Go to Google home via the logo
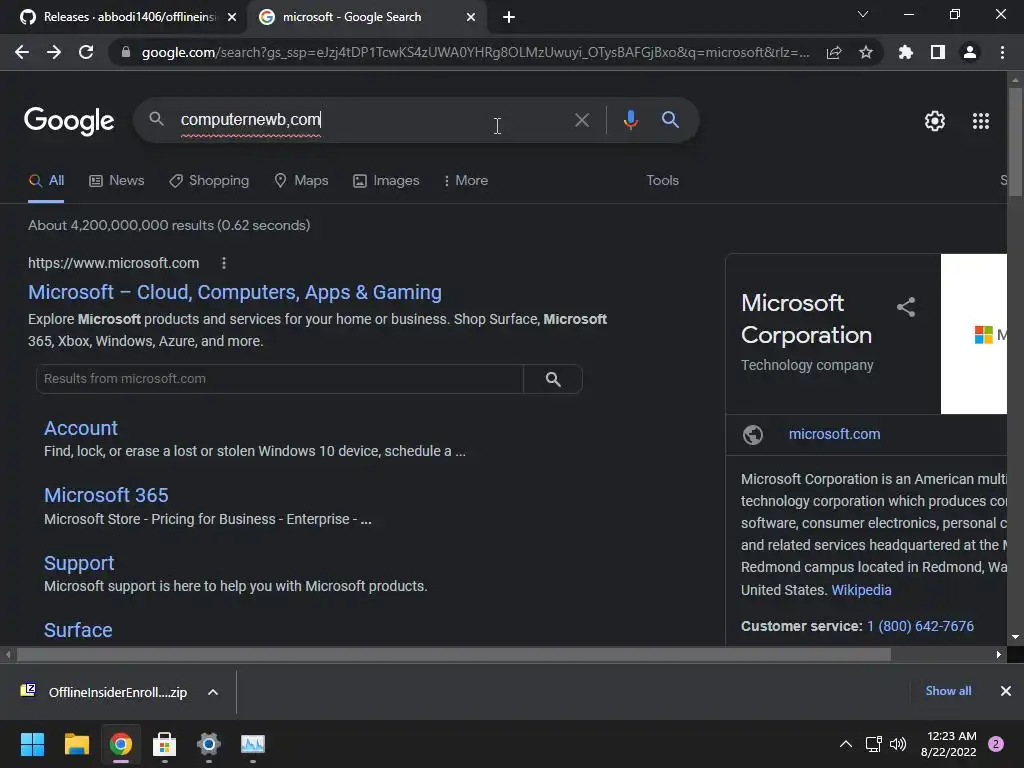The width and height of the screenshot is (1024, 768). (69, 121)
